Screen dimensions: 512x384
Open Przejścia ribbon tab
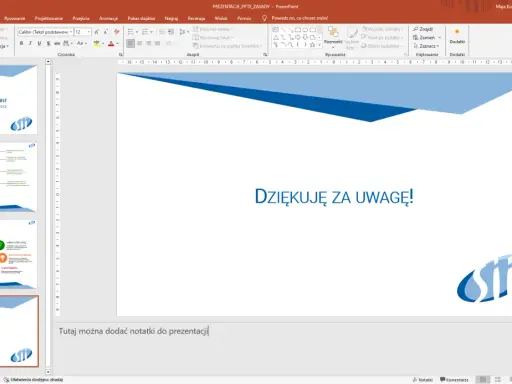(x=81, y=18)
